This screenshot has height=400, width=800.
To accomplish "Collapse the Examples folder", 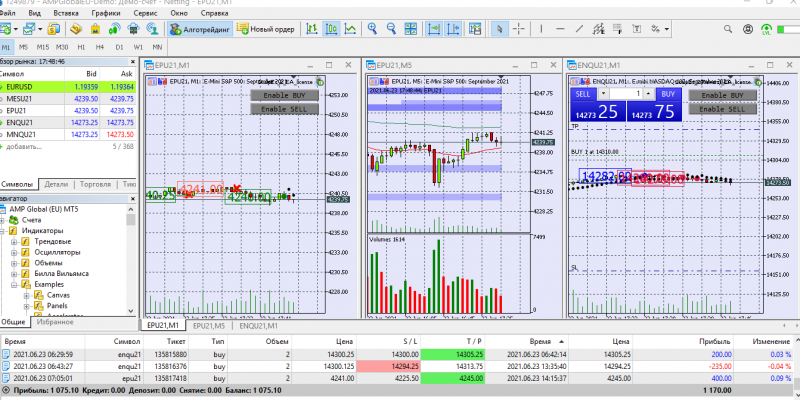I will click(14, 285).
